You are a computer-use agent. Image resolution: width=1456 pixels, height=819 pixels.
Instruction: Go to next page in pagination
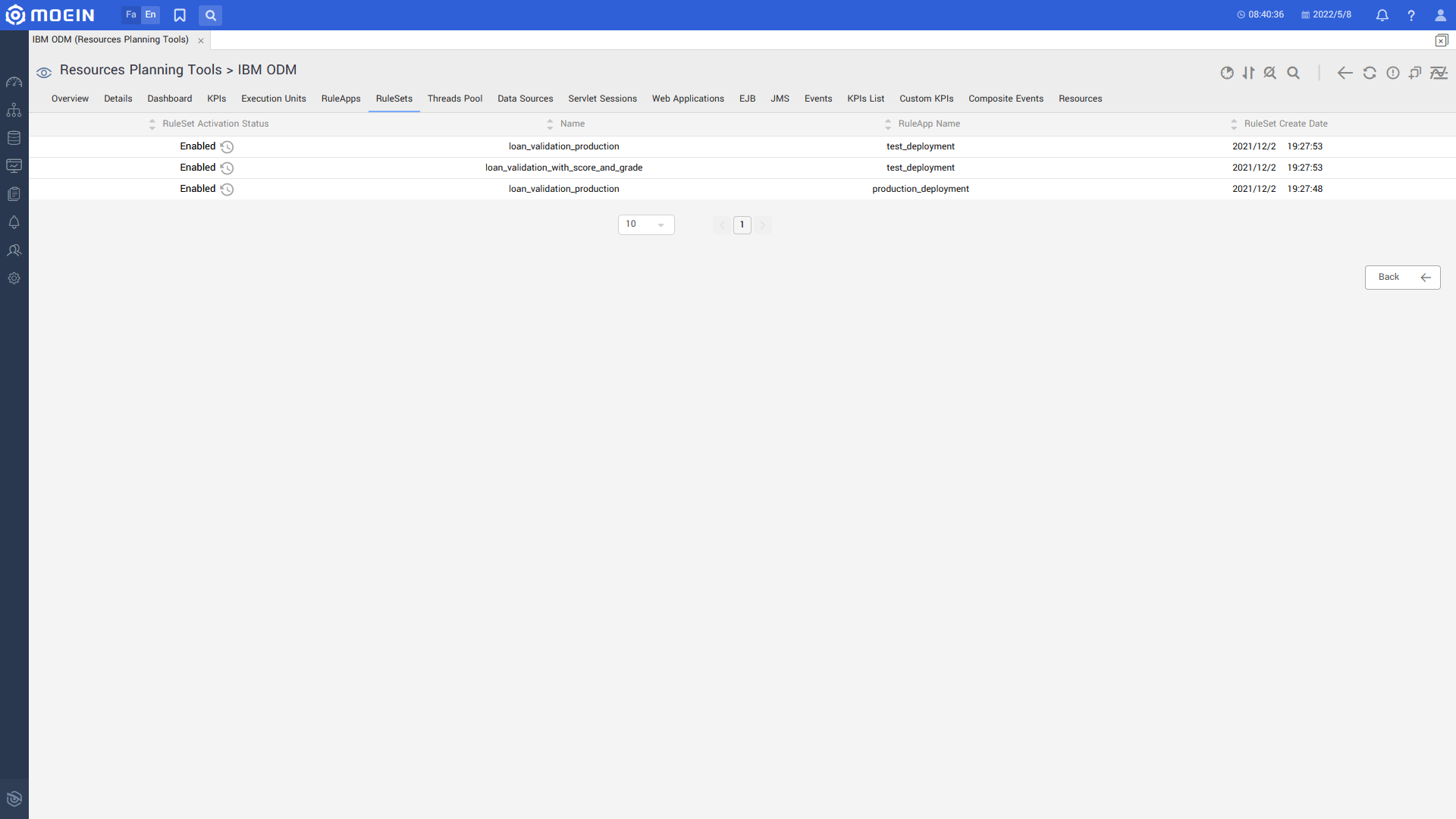click(763, 225)
